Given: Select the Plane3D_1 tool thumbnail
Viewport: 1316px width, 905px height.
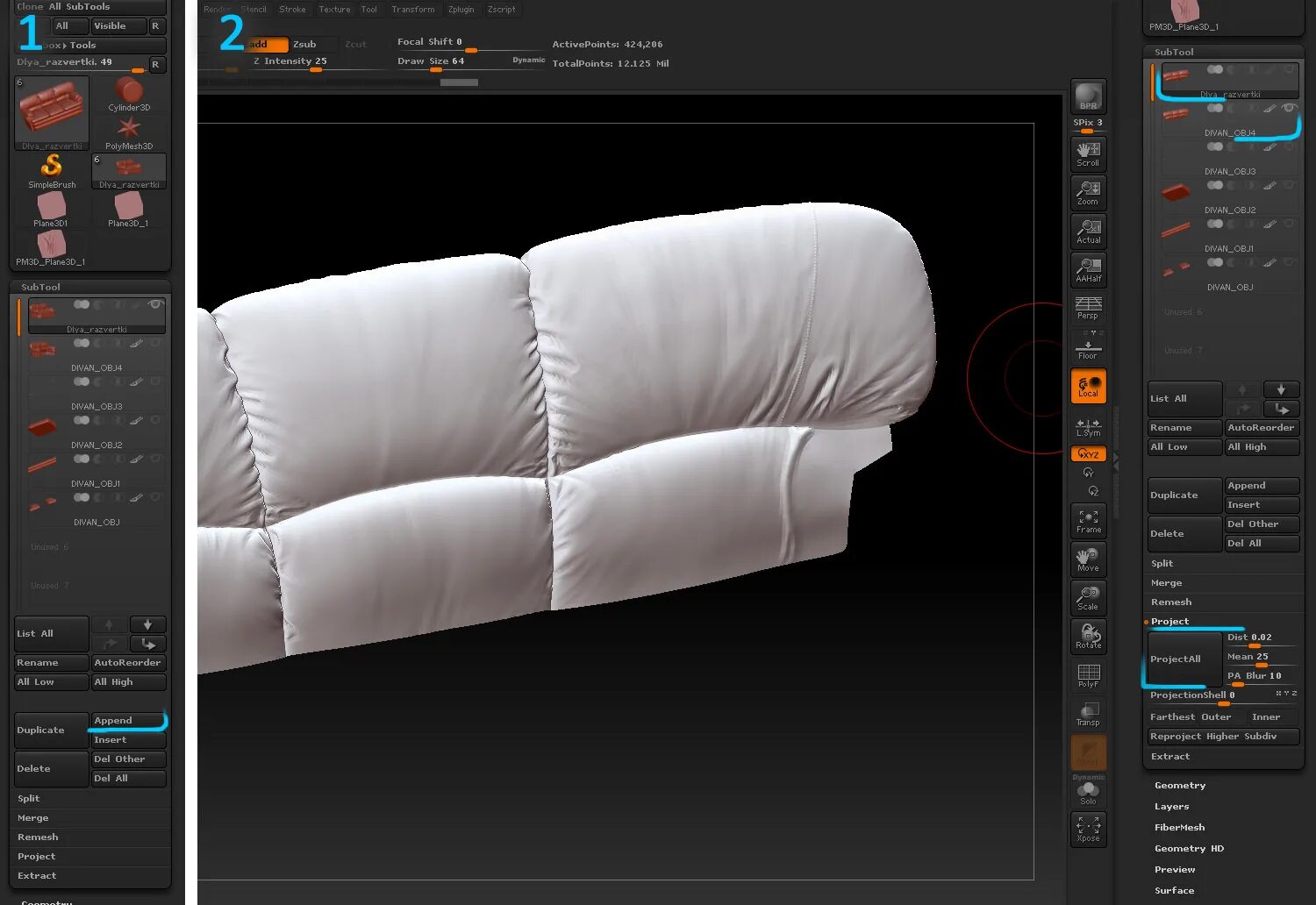Looking at the screenshot, I should (129, 210).
